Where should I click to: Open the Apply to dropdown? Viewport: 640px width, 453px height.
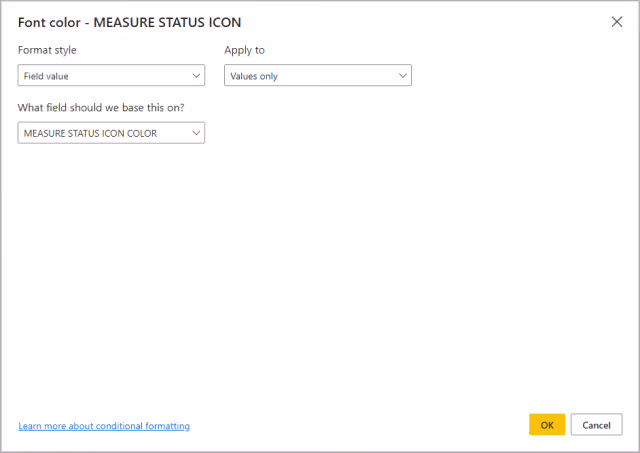318,76
